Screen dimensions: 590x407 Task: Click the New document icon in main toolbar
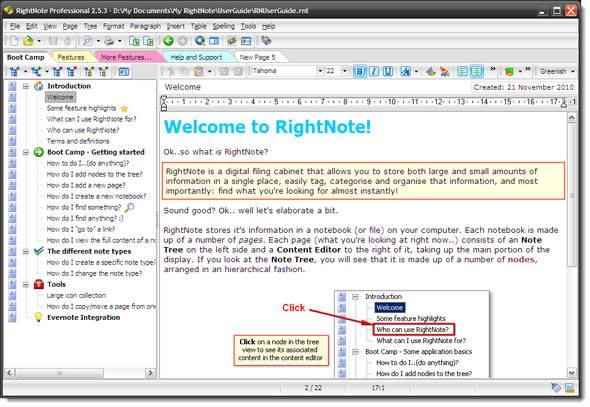pyautogui.click(x=14, y=41)
